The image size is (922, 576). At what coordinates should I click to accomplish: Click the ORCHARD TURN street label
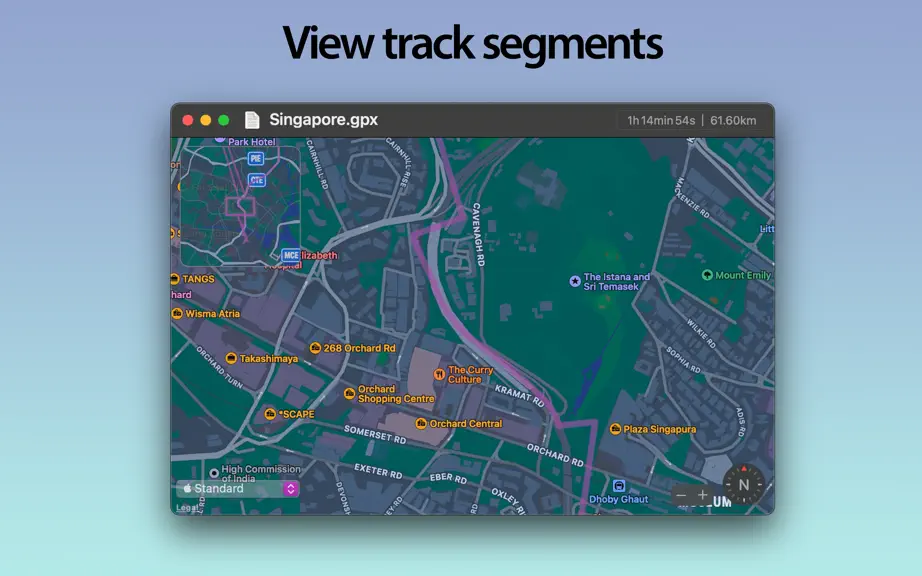coord(219,367)
